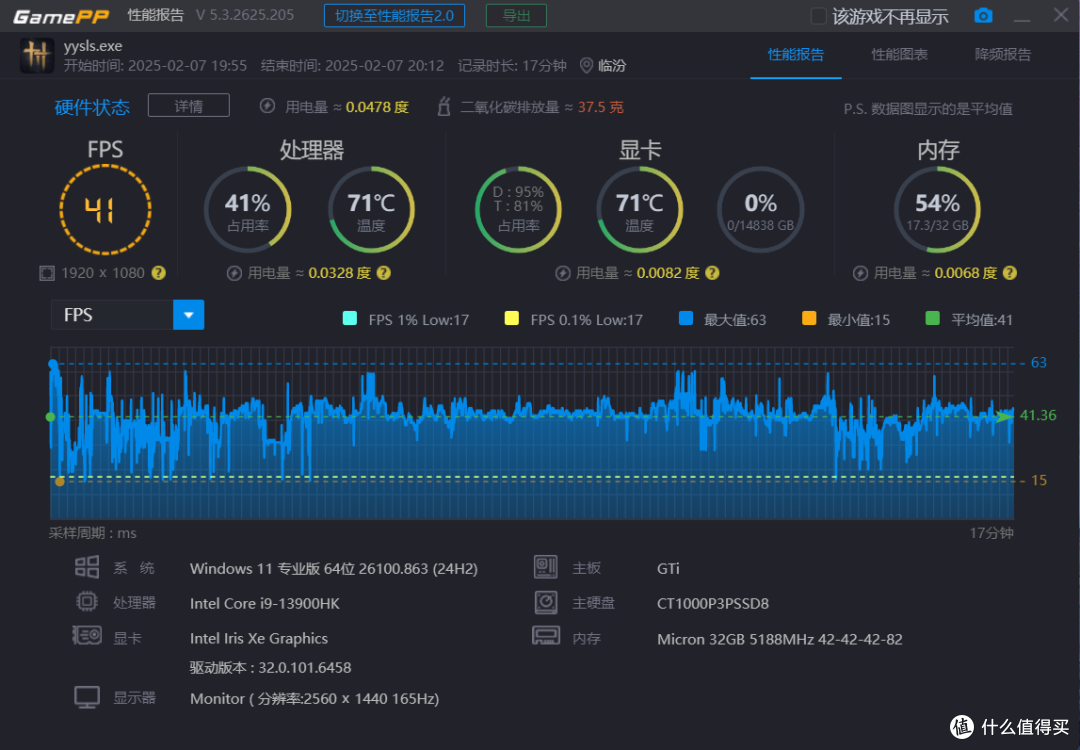Click the Monitor 2560 x 1440 165Hz text
This screenshot has width=1080, height=750.
click(x=315, y=698)
